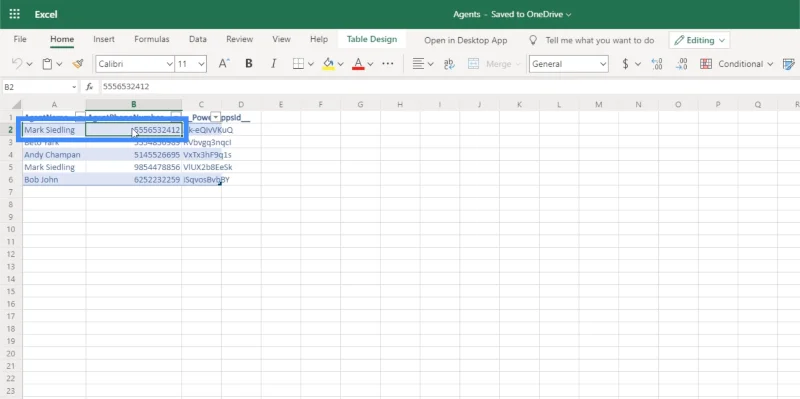The height and width of the screenshot is (399, 800).
Task: Apply yellow fill color
Action: pyautogui.click(x=329, y=64)
